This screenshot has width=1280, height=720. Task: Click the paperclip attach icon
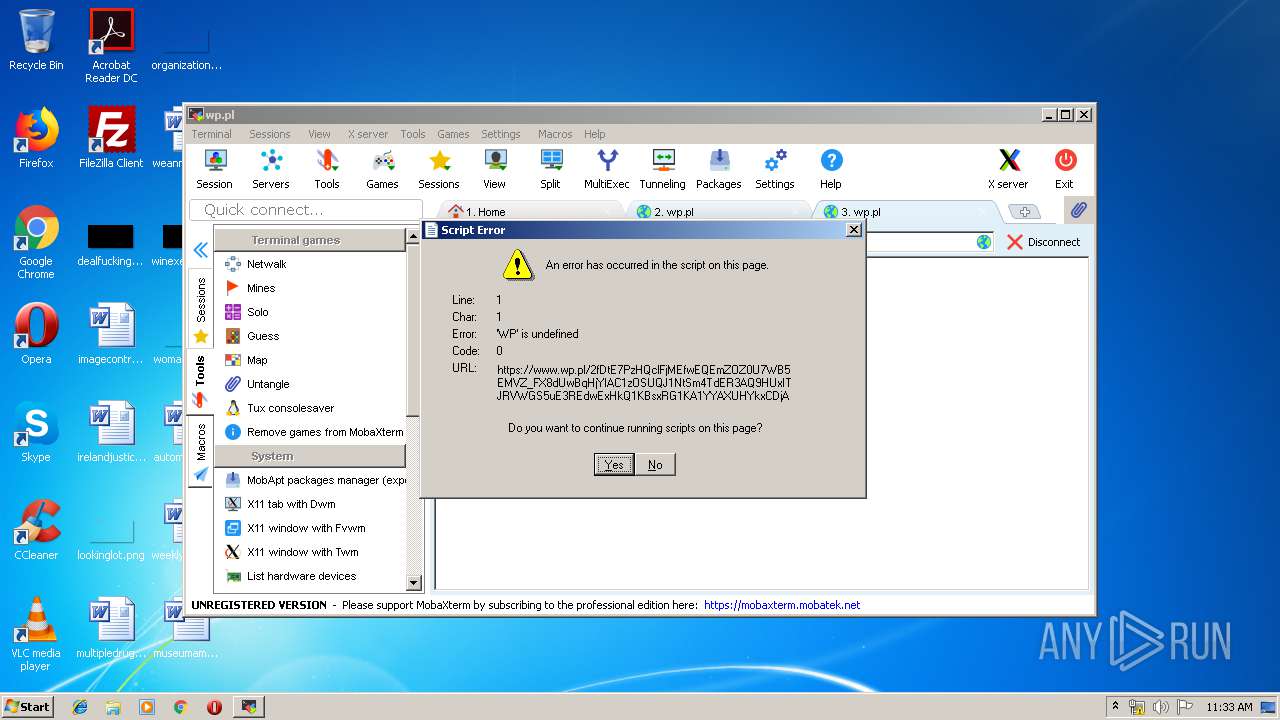[1078, 210]
